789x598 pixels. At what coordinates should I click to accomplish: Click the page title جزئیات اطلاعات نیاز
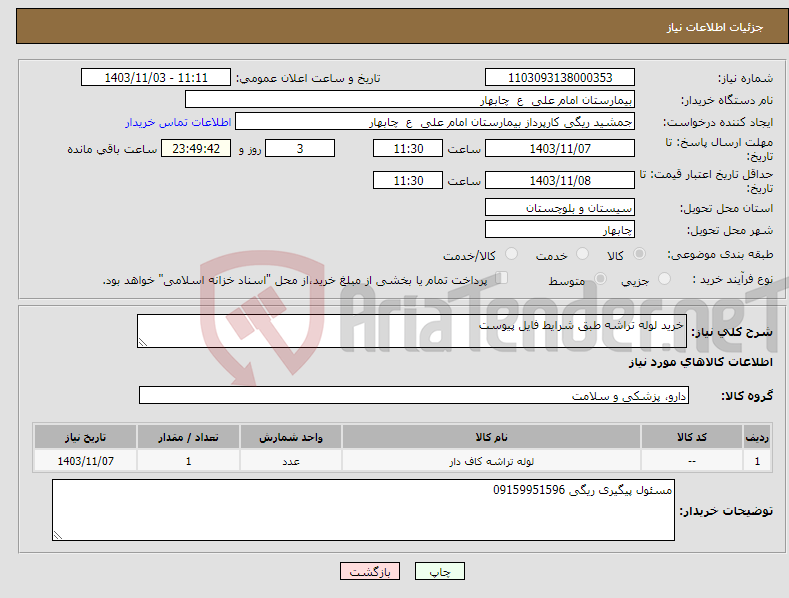point(715,27)
